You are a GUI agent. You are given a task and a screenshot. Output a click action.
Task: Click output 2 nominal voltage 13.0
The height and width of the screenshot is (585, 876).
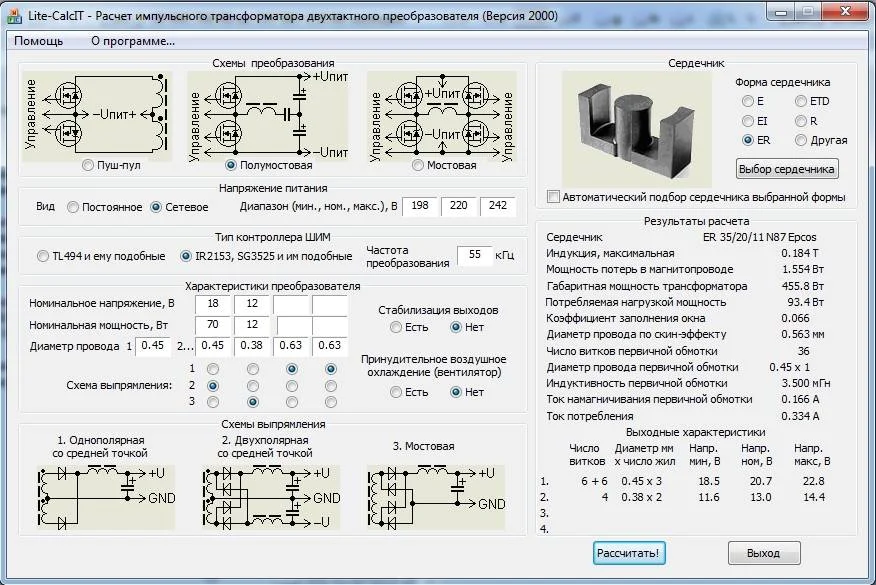pyautogui.click(x=760, y=498)
